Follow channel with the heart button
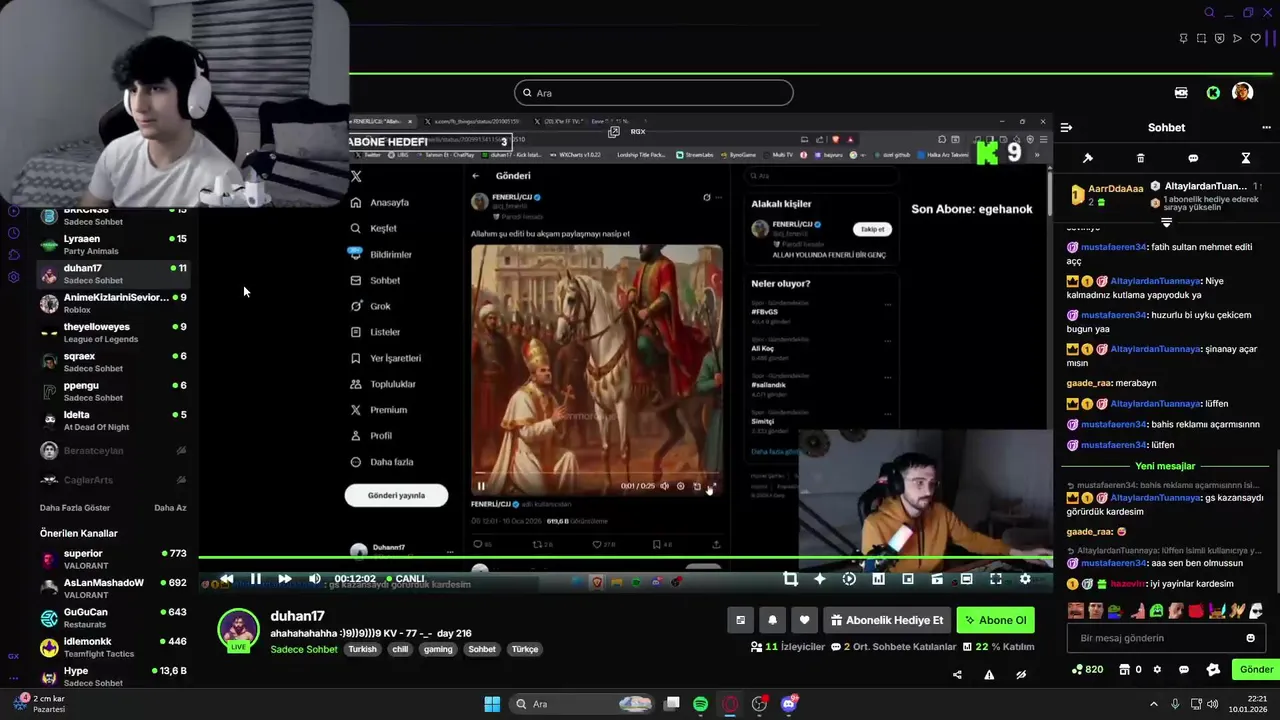The width and height of the screenshot is (1280, 720). (804, 620)
